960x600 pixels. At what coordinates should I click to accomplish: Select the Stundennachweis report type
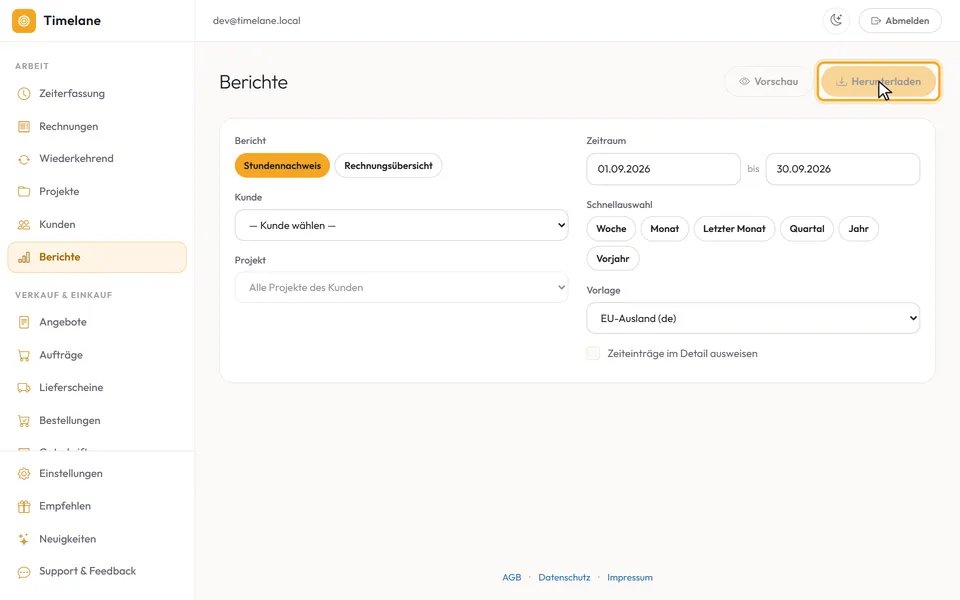(282, 165)
